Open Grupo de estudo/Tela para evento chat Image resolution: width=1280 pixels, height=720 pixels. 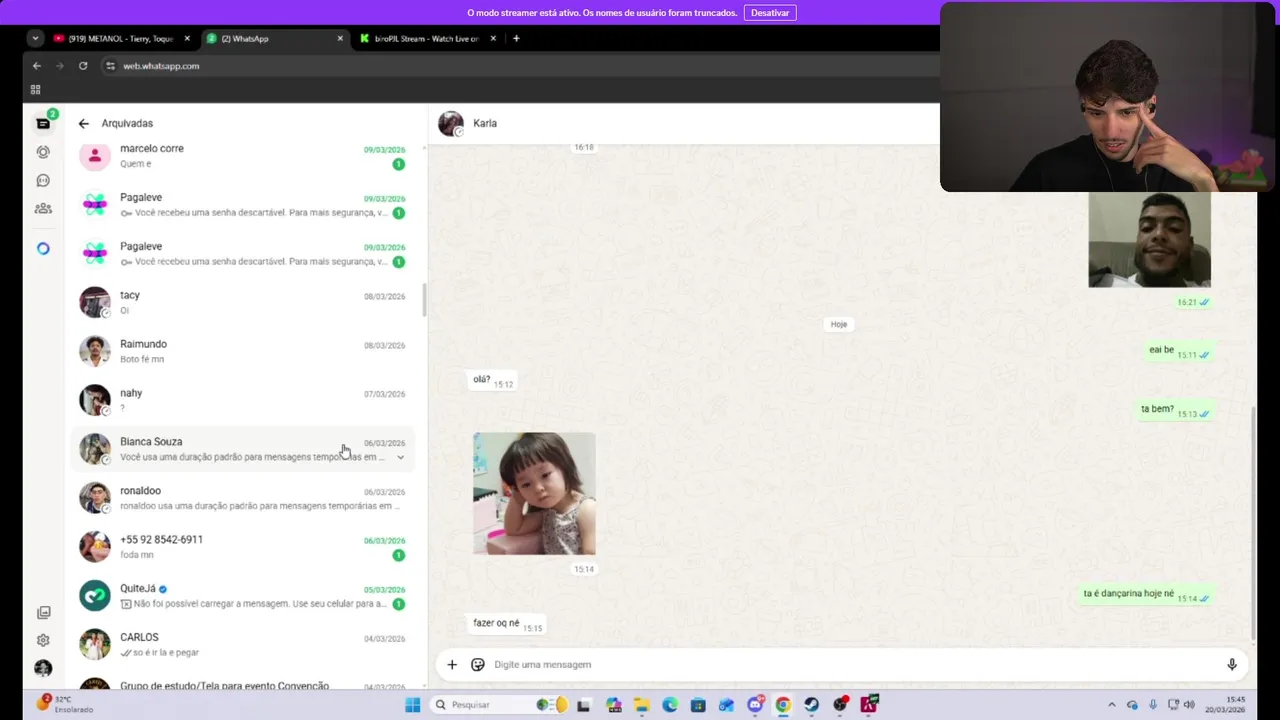pos(242,681)
